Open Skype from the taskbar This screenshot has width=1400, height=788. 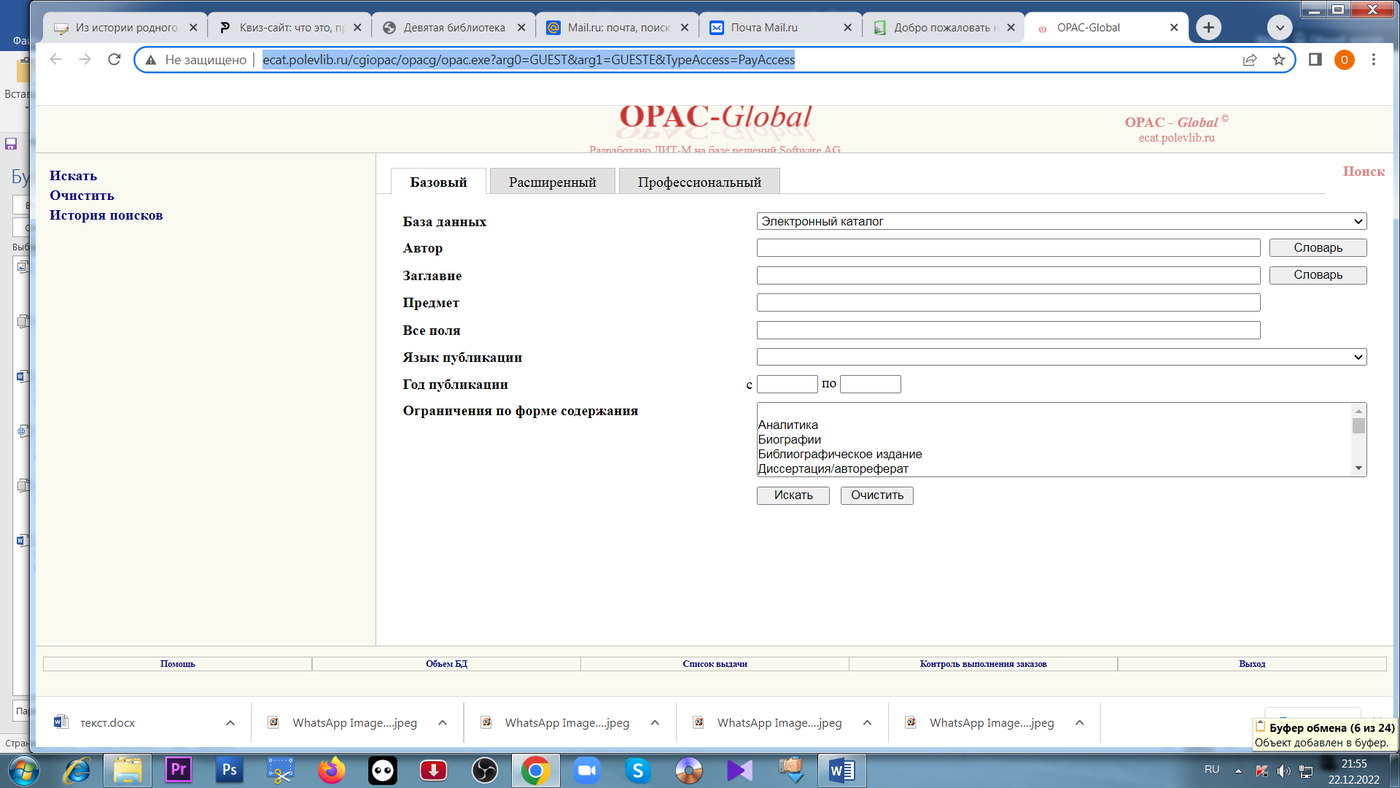pos(637,770)
